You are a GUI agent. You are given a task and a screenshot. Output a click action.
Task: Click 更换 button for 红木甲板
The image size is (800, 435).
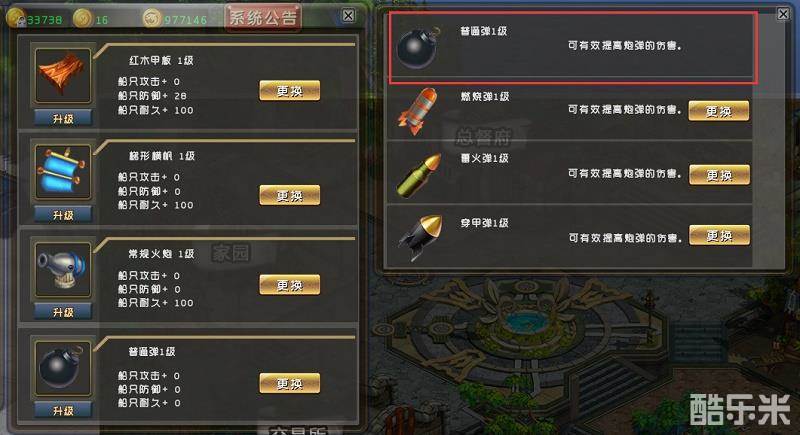click(289, 91)
